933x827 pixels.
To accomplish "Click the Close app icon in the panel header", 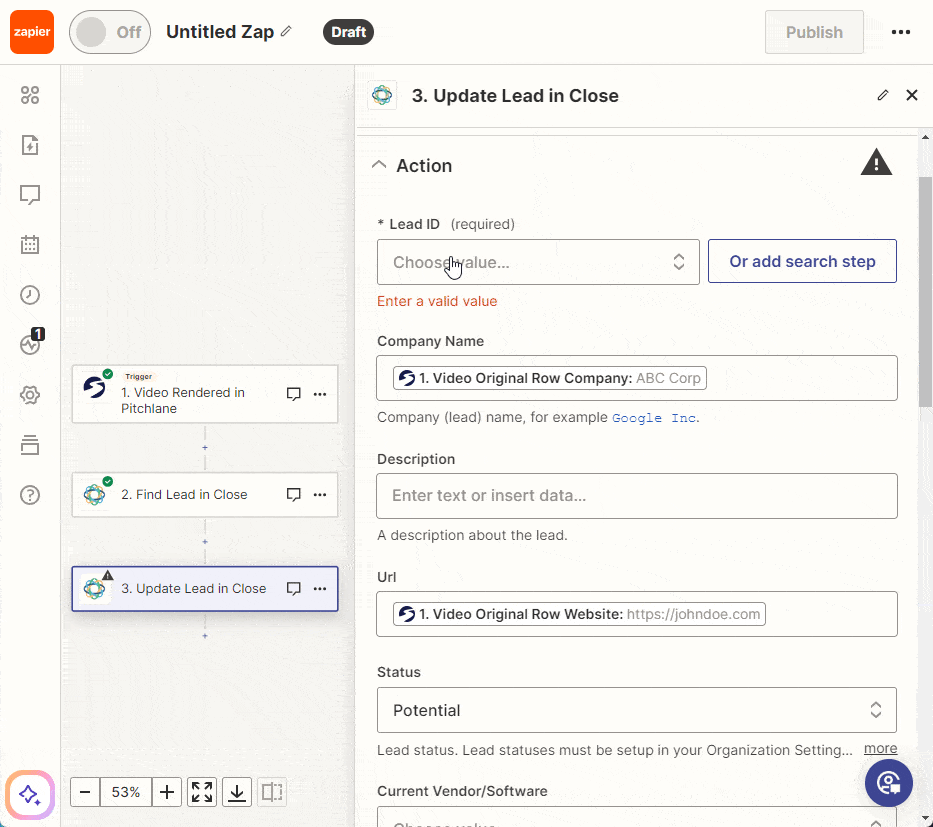I will pos(382,95).
